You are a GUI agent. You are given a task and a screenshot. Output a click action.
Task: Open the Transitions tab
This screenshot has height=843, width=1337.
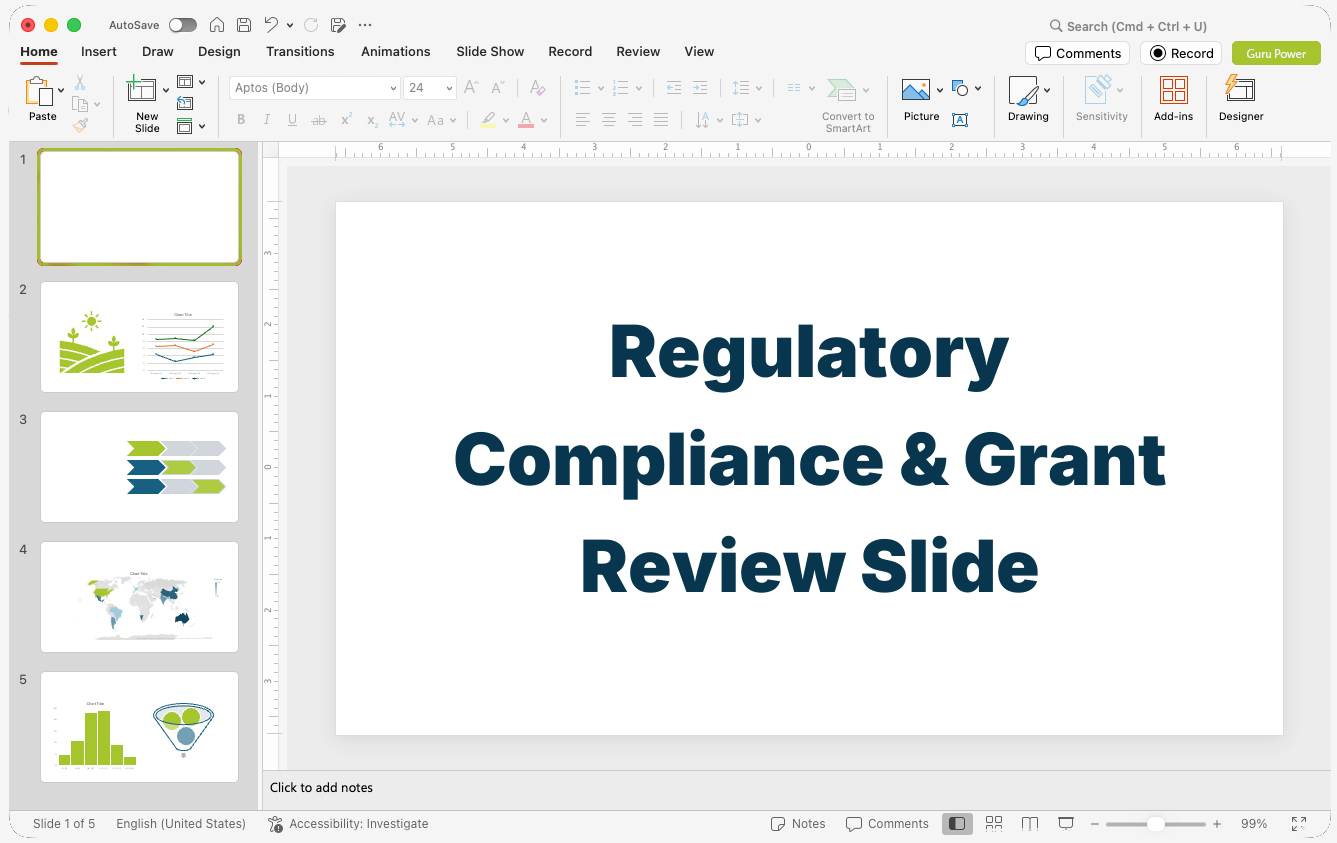pos(300,52)
